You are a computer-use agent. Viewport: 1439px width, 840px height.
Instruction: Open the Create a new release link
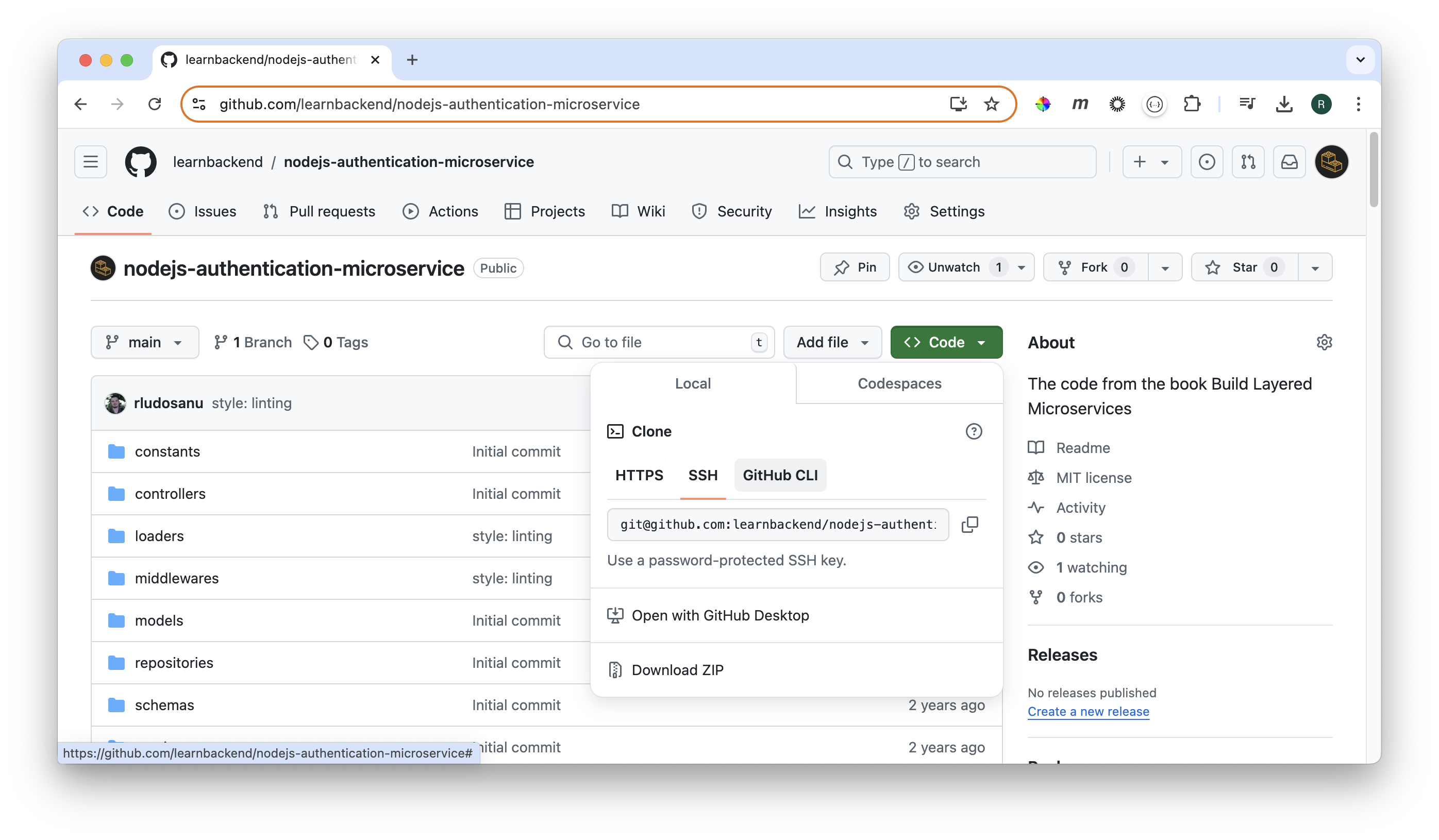tap(1089, 712)
